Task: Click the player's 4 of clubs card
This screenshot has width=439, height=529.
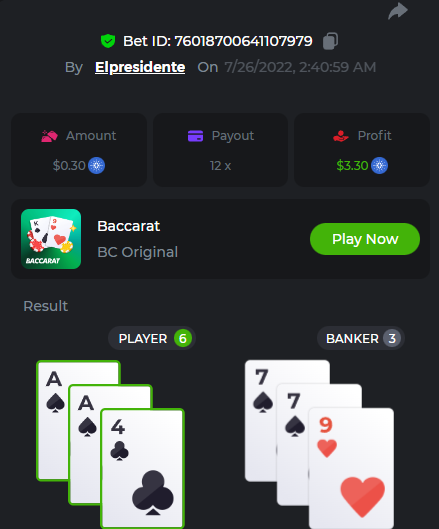Action: (x=142, y=469)
